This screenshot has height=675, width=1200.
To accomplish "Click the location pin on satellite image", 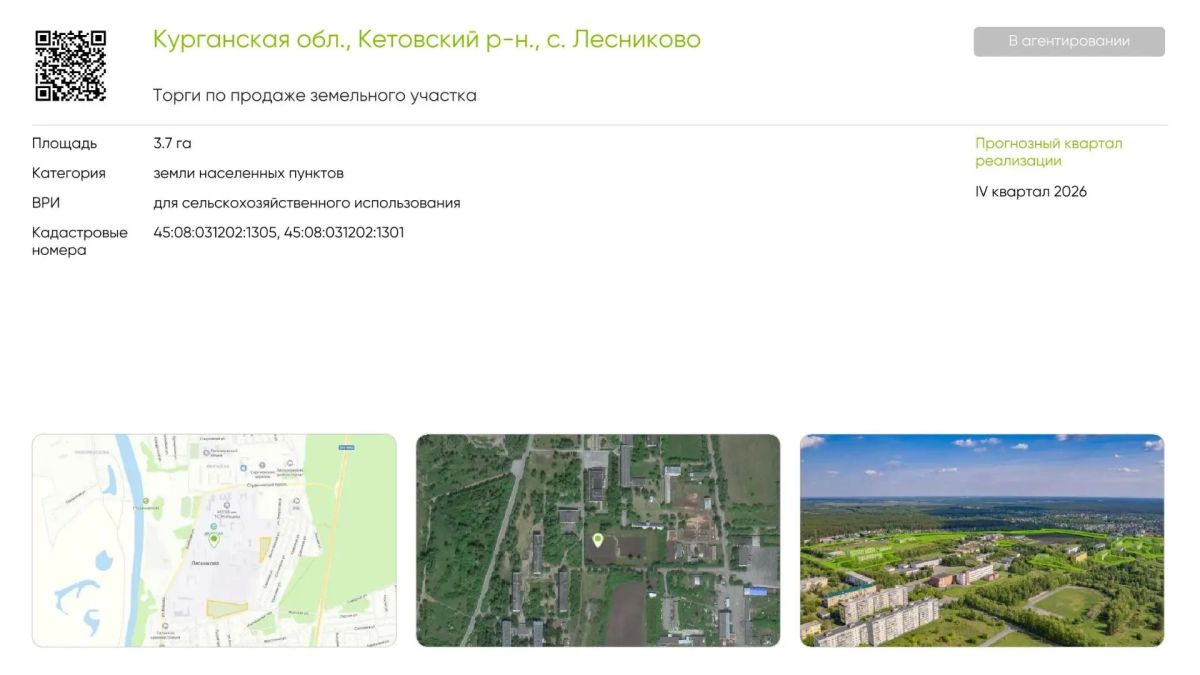I will 598,540.
